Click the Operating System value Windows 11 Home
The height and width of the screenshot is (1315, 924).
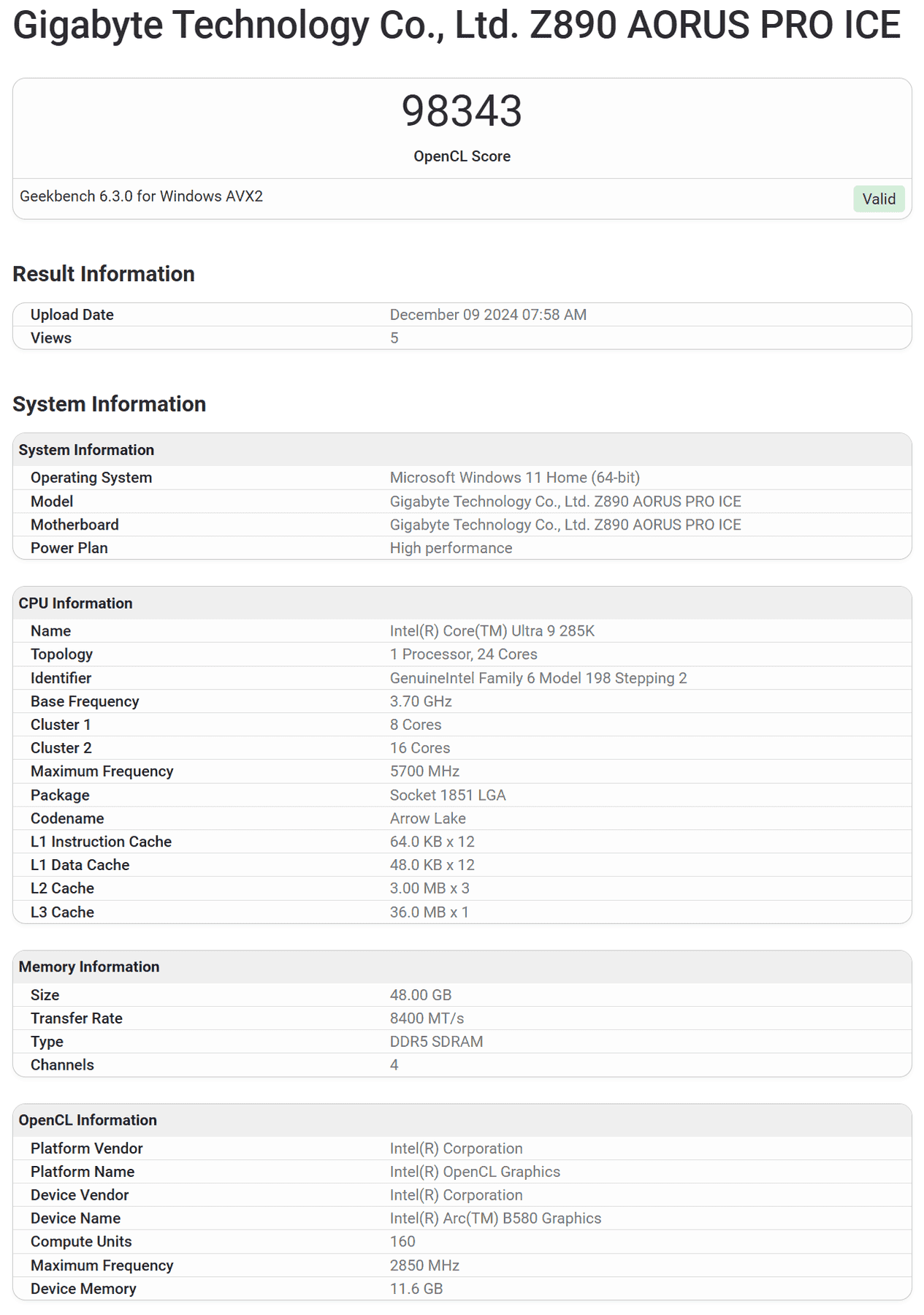tap(514, 478)
